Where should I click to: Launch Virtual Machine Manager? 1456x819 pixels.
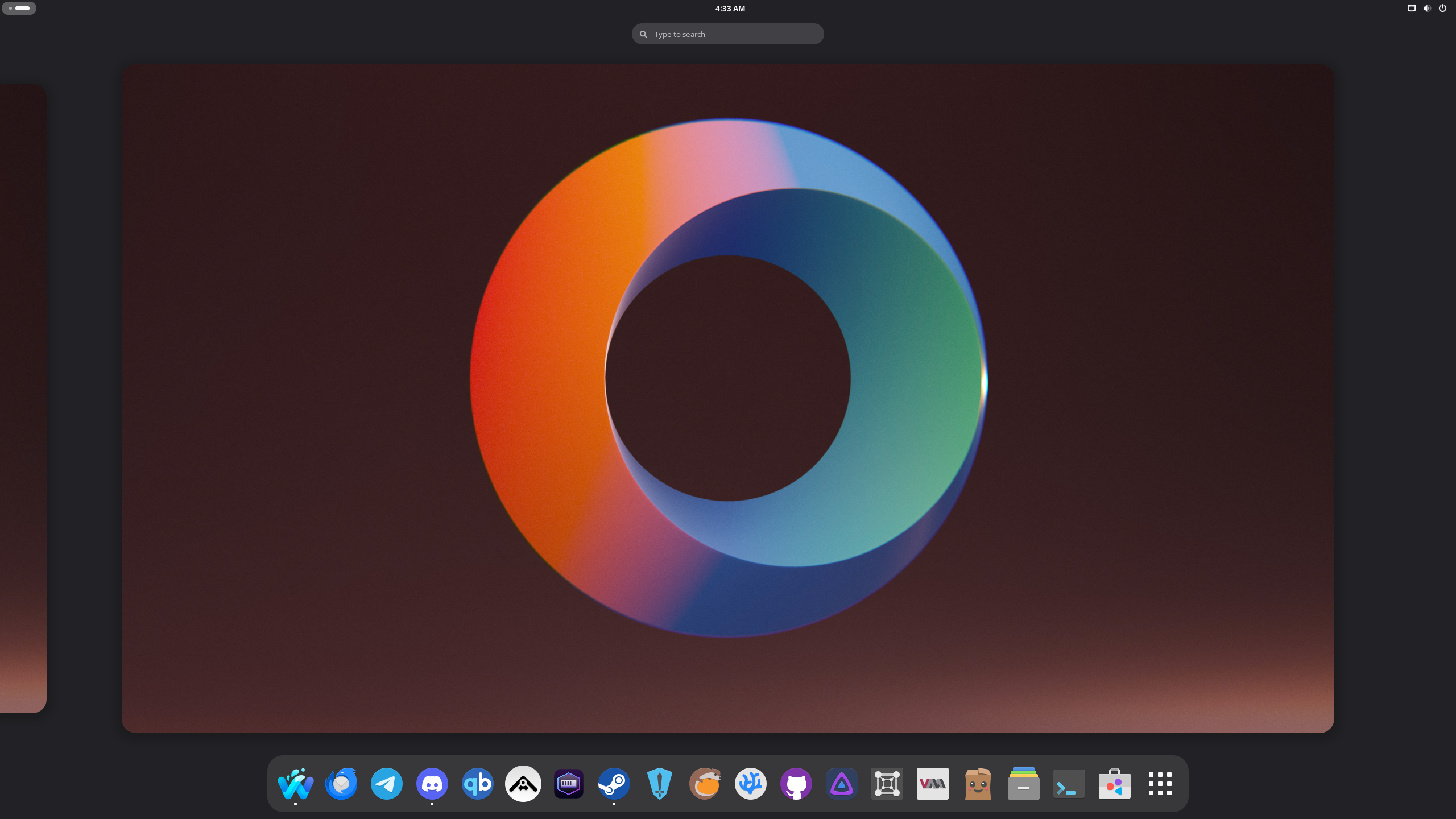[932, 784]
